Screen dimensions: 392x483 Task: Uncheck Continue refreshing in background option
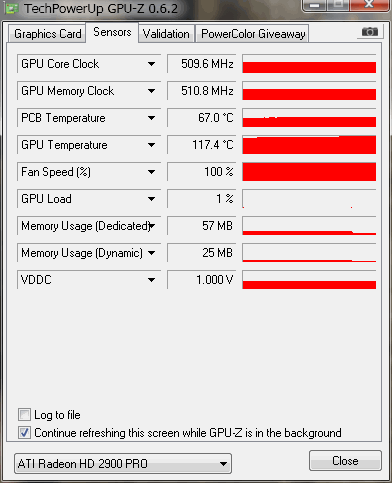pyautogui.click(x=24, y=433)
